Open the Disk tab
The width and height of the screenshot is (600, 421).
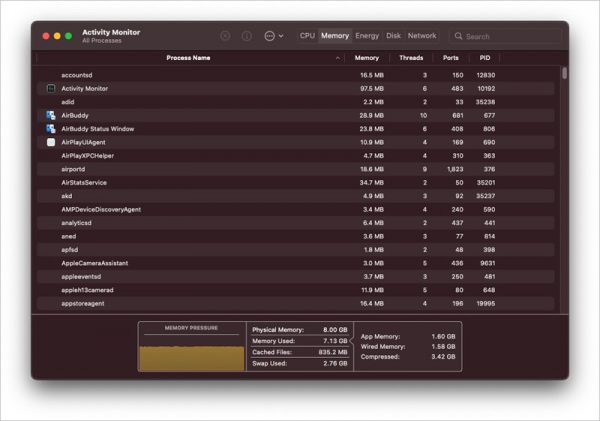[x=394, y=36]
